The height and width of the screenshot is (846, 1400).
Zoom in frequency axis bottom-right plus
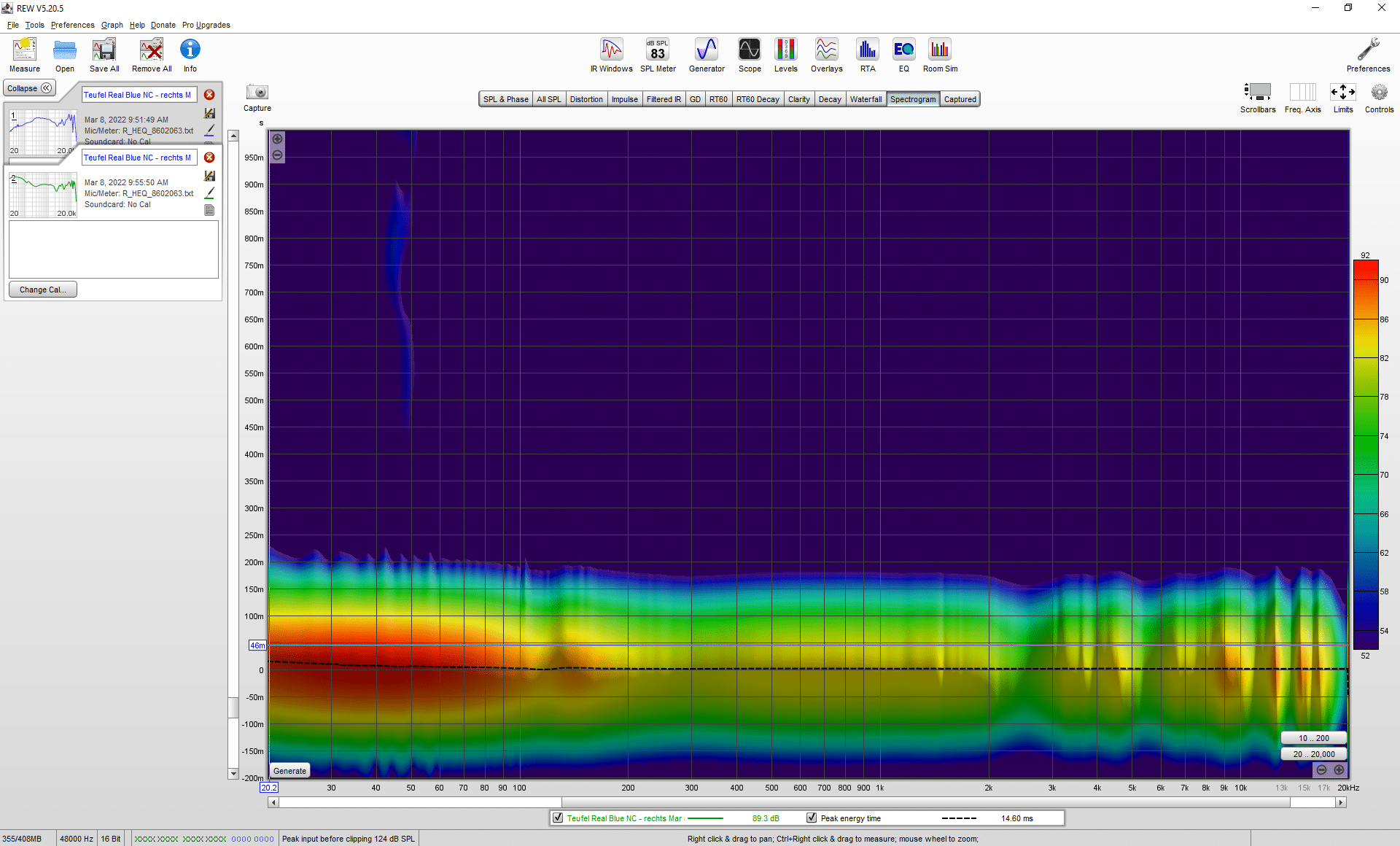(x=1339, y=770)
